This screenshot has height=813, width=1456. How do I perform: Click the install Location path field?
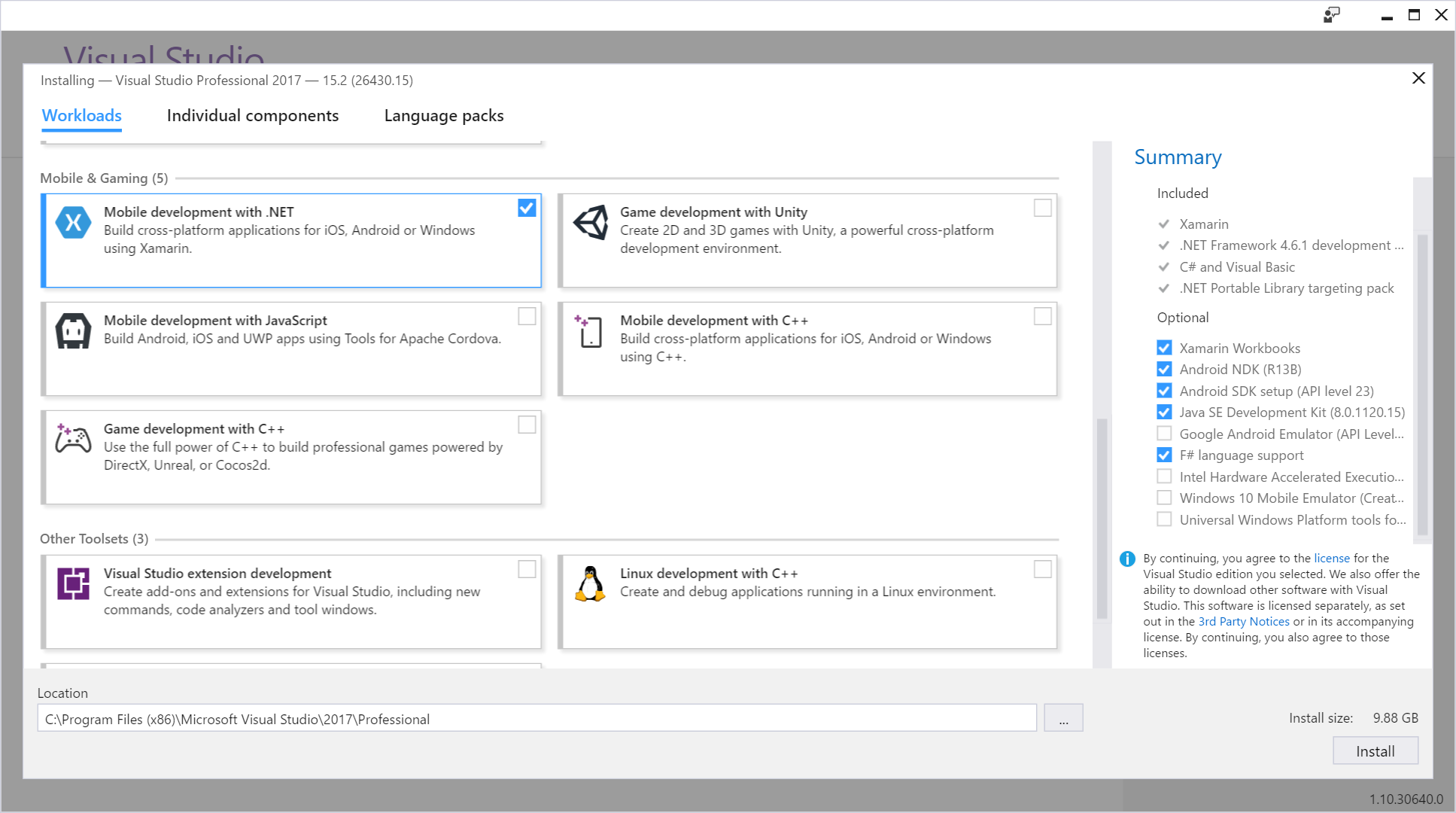(537, 718)
